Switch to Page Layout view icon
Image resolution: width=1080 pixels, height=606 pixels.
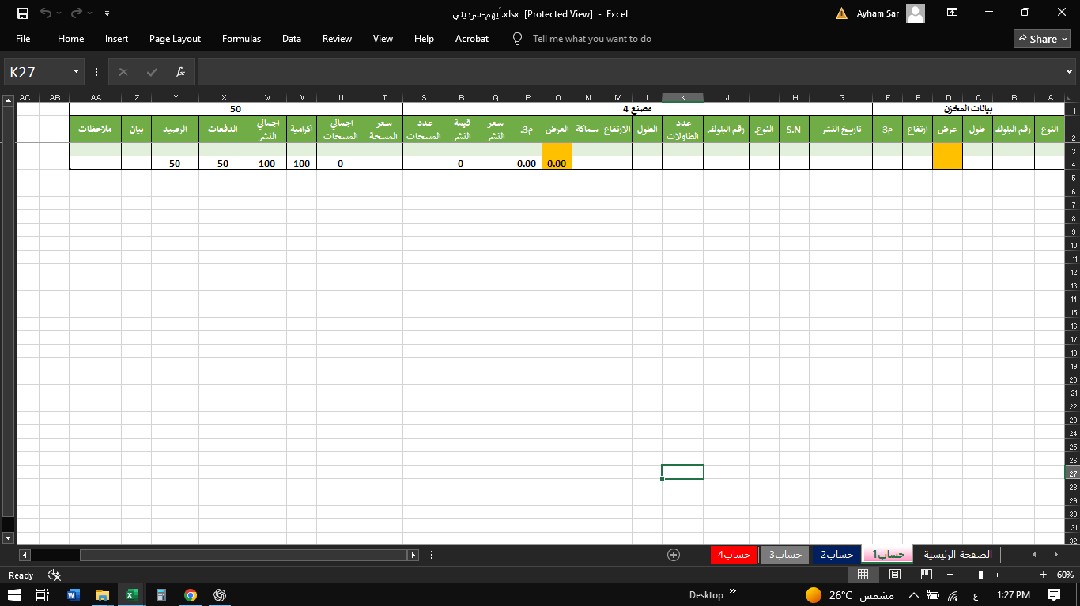click(895, 575)
